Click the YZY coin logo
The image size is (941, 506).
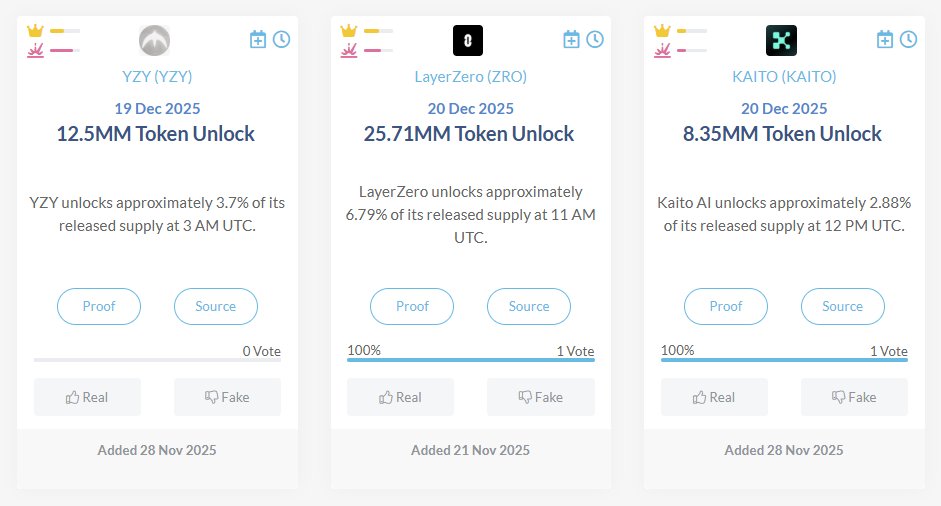tap(155, 40)
